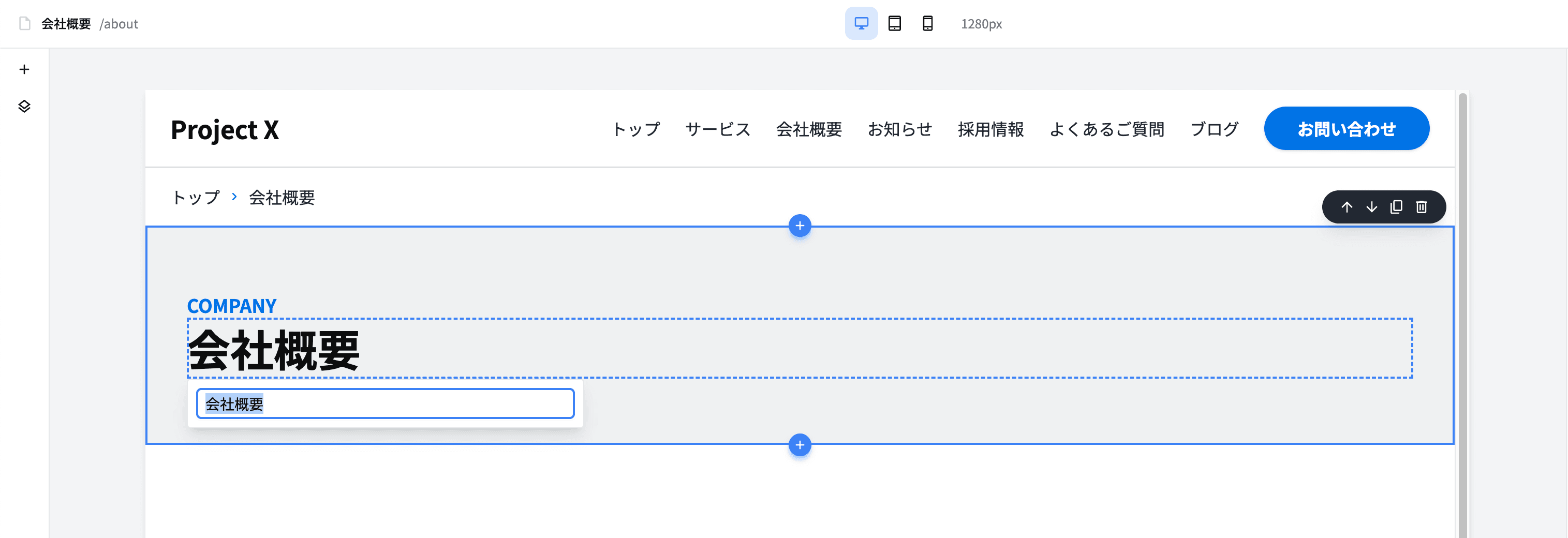Open the layers panel in the sidebar

[x=24, y=107]
